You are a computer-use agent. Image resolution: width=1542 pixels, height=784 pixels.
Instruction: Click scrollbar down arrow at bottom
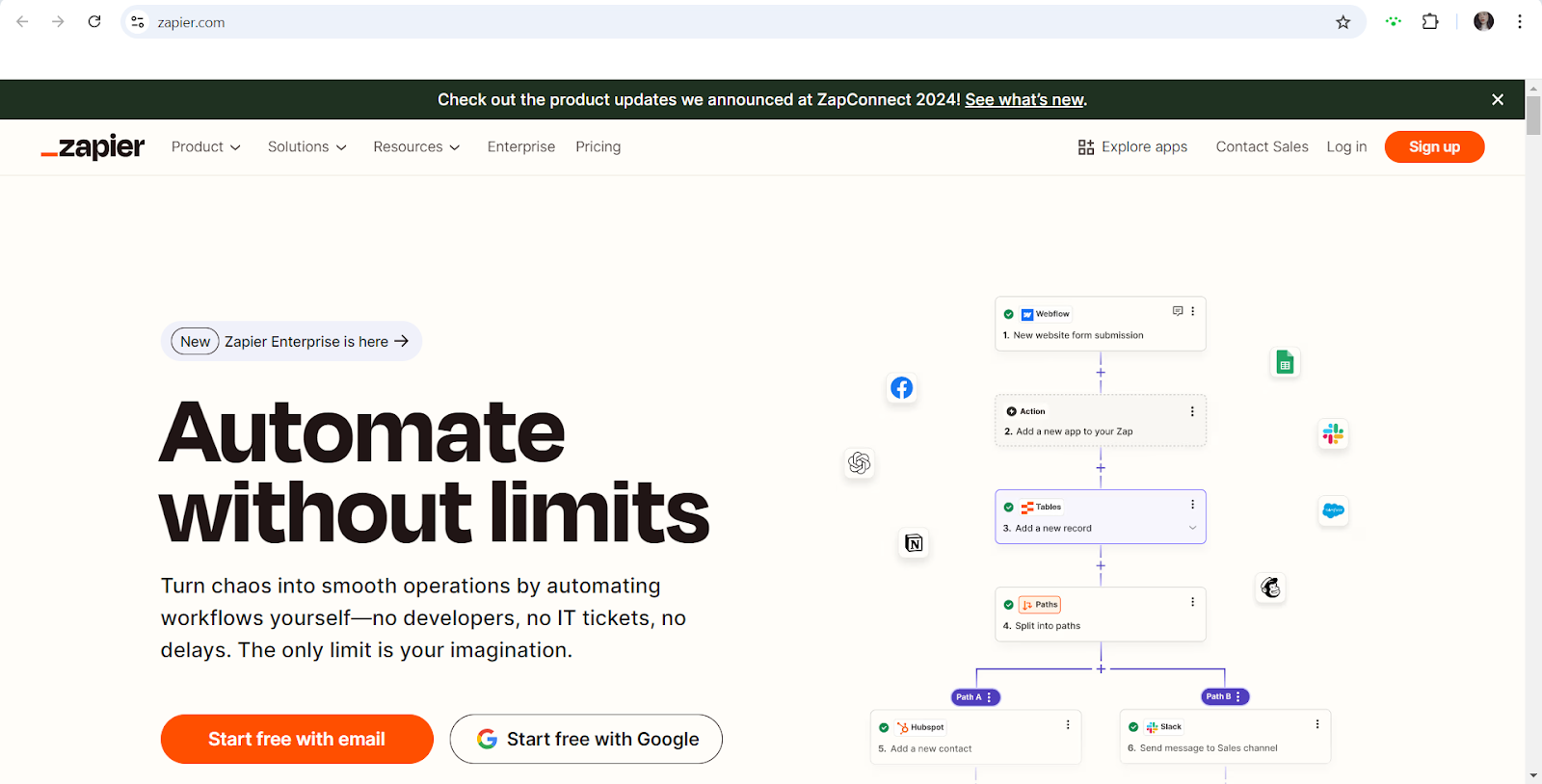point(1533,775)
